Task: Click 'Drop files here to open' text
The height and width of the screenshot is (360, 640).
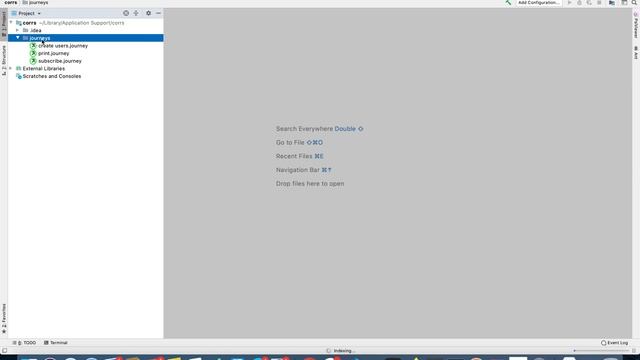Action: click(310, 184)
